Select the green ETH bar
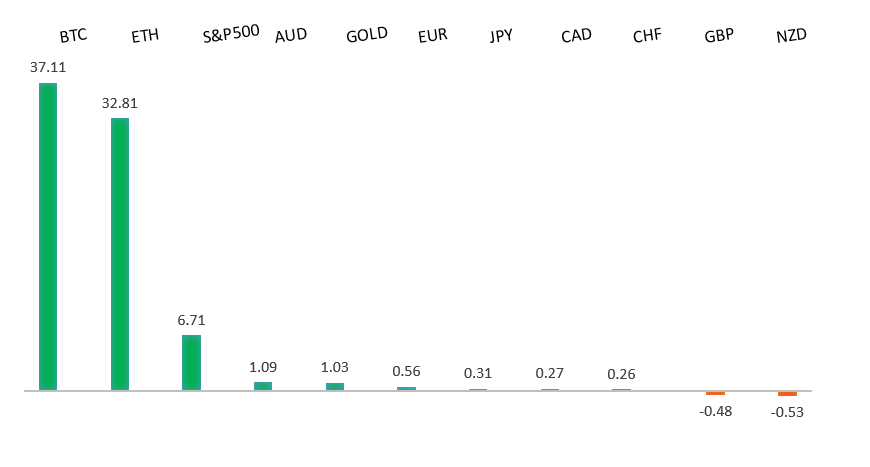 120,254
